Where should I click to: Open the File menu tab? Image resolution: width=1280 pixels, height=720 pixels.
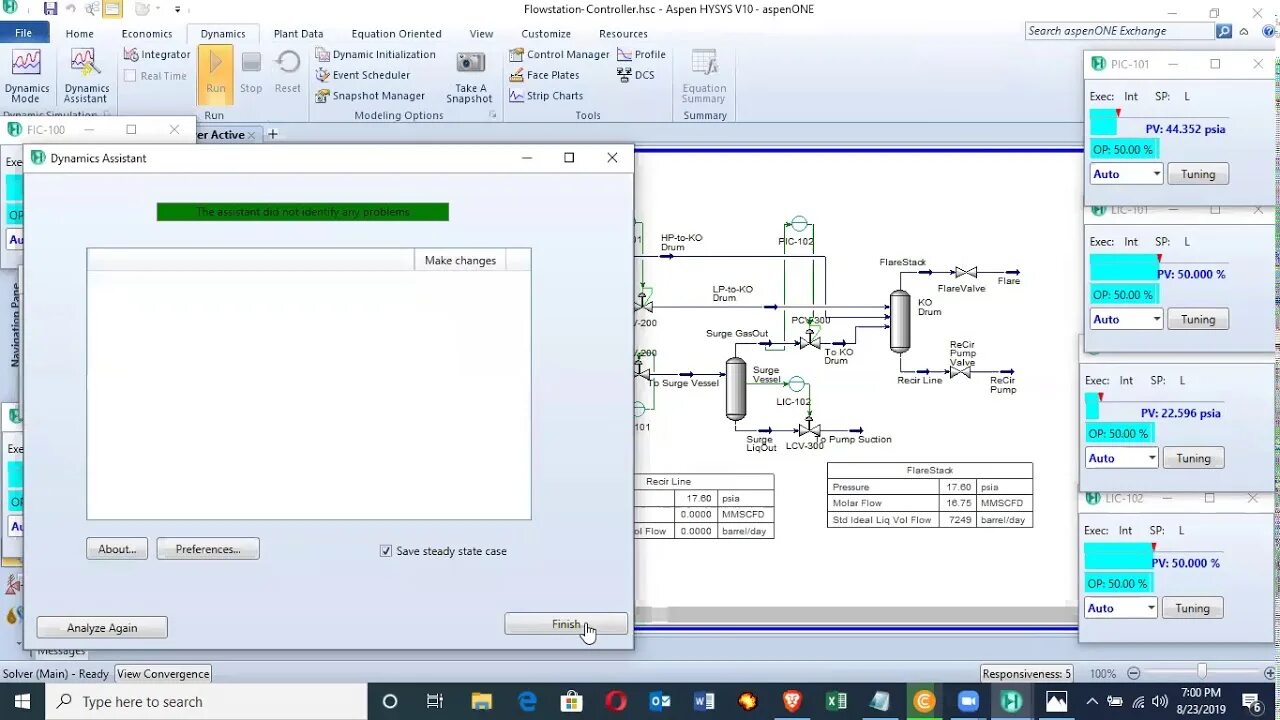click(23, 33)
